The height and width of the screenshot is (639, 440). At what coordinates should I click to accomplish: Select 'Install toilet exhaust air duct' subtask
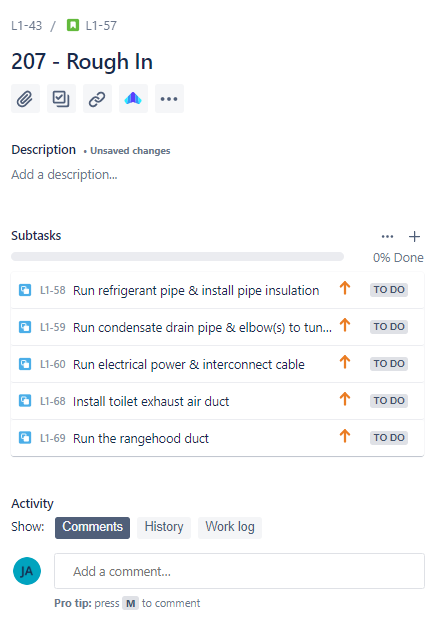click(151, 401)
